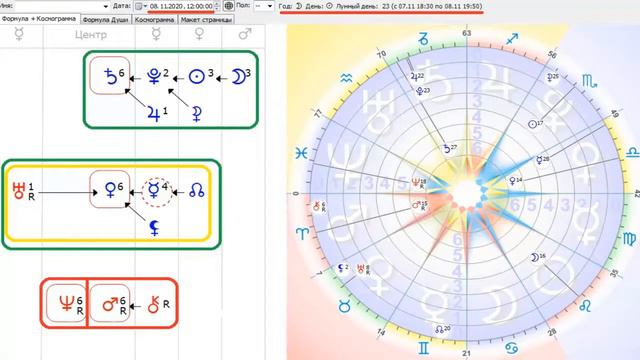
Task: Open the Макет страницы tab
Action: click(x=206, y=20)
